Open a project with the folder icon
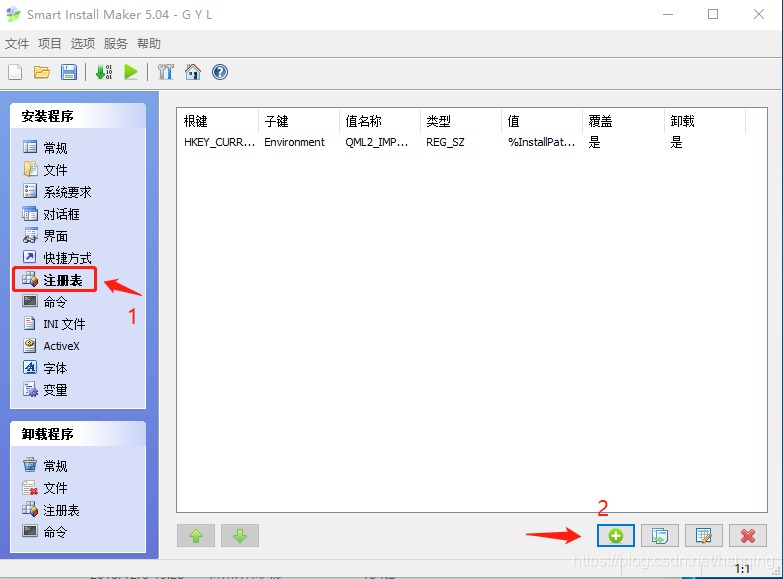The width and height of the screenshot is (783, 579). point(42,72)
